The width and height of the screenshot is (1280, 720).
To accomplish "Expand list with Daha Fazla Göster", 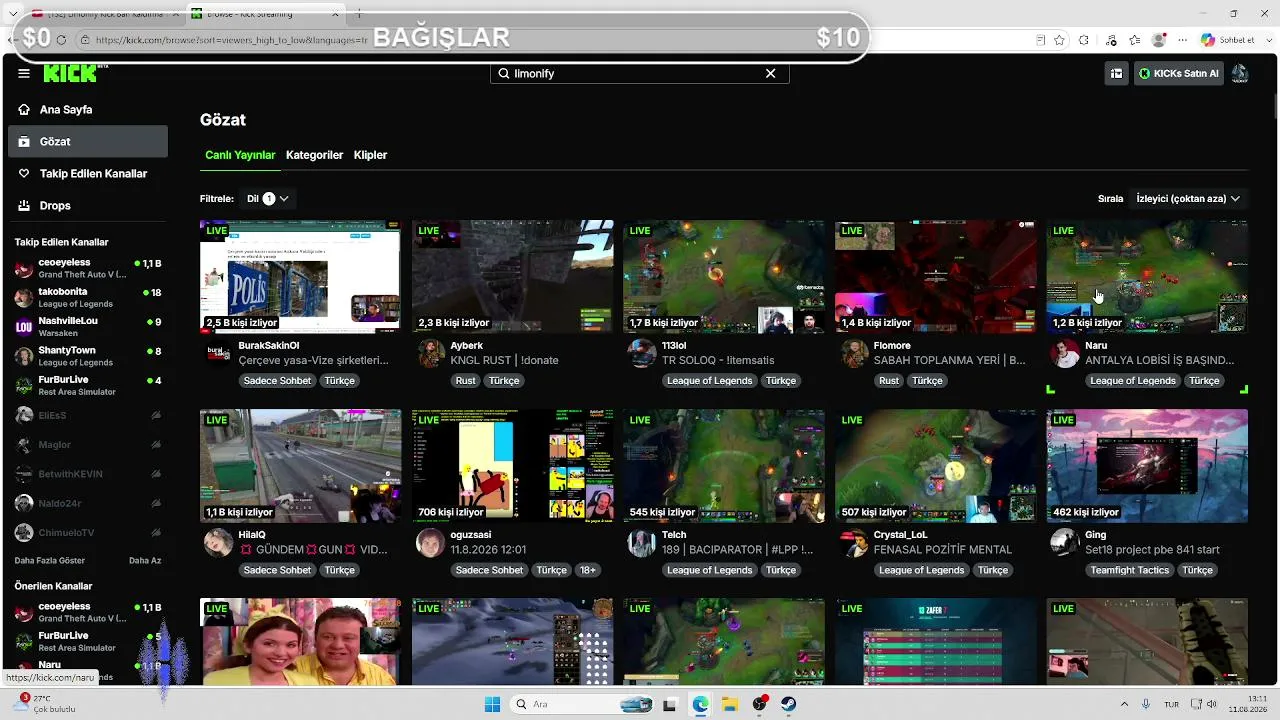I will click(50, 561).
